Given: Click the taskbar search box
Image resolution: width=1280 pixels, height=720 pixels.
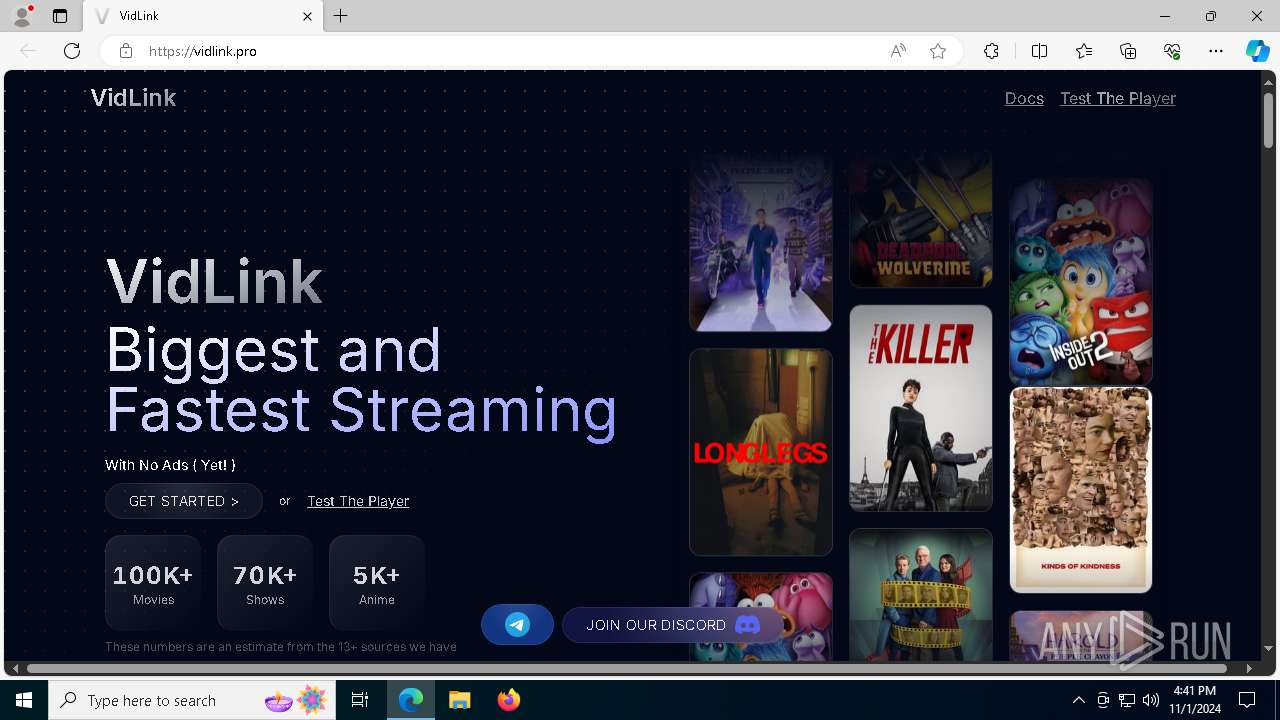Looking at the screenshot, I should point(192,700).
